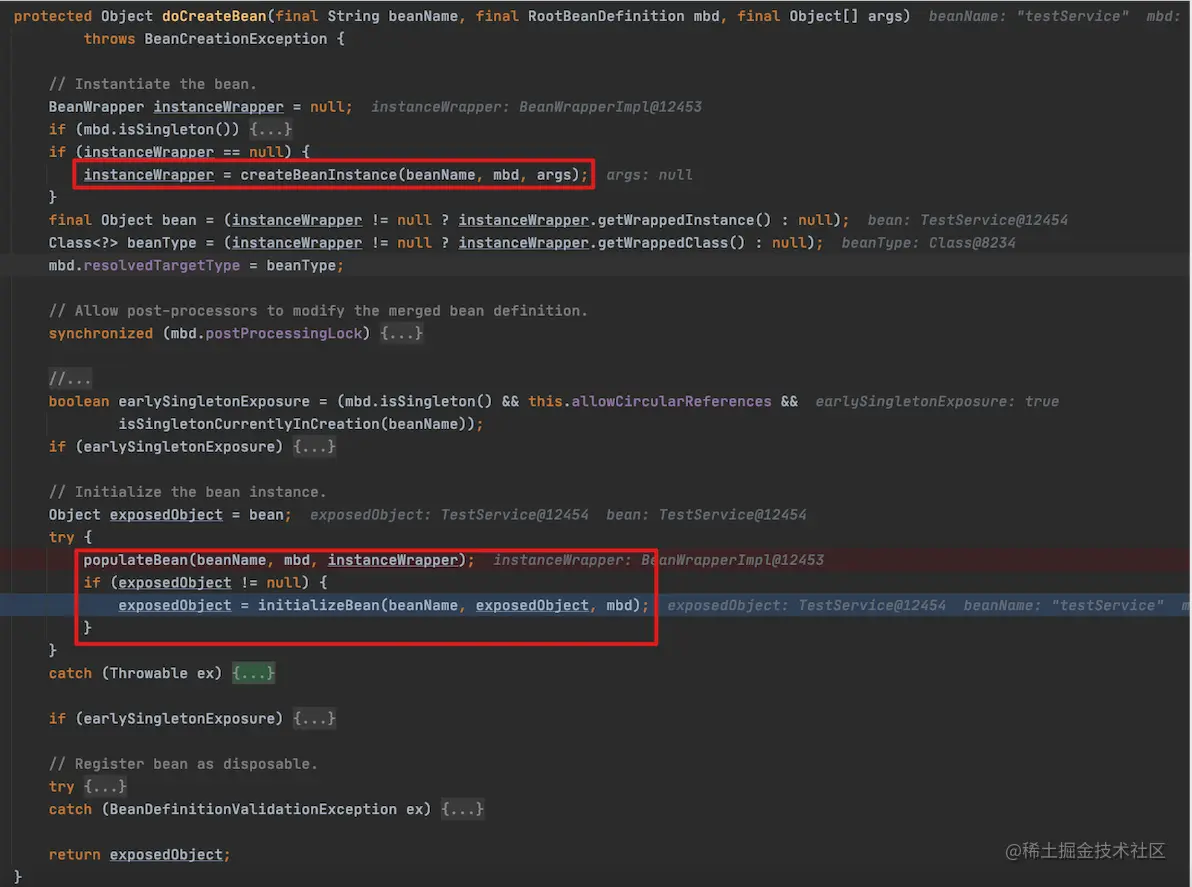This screenshot has height=887, width=1192.
Task: Click the resolvedTargetType field
Action: coord(162,265)
